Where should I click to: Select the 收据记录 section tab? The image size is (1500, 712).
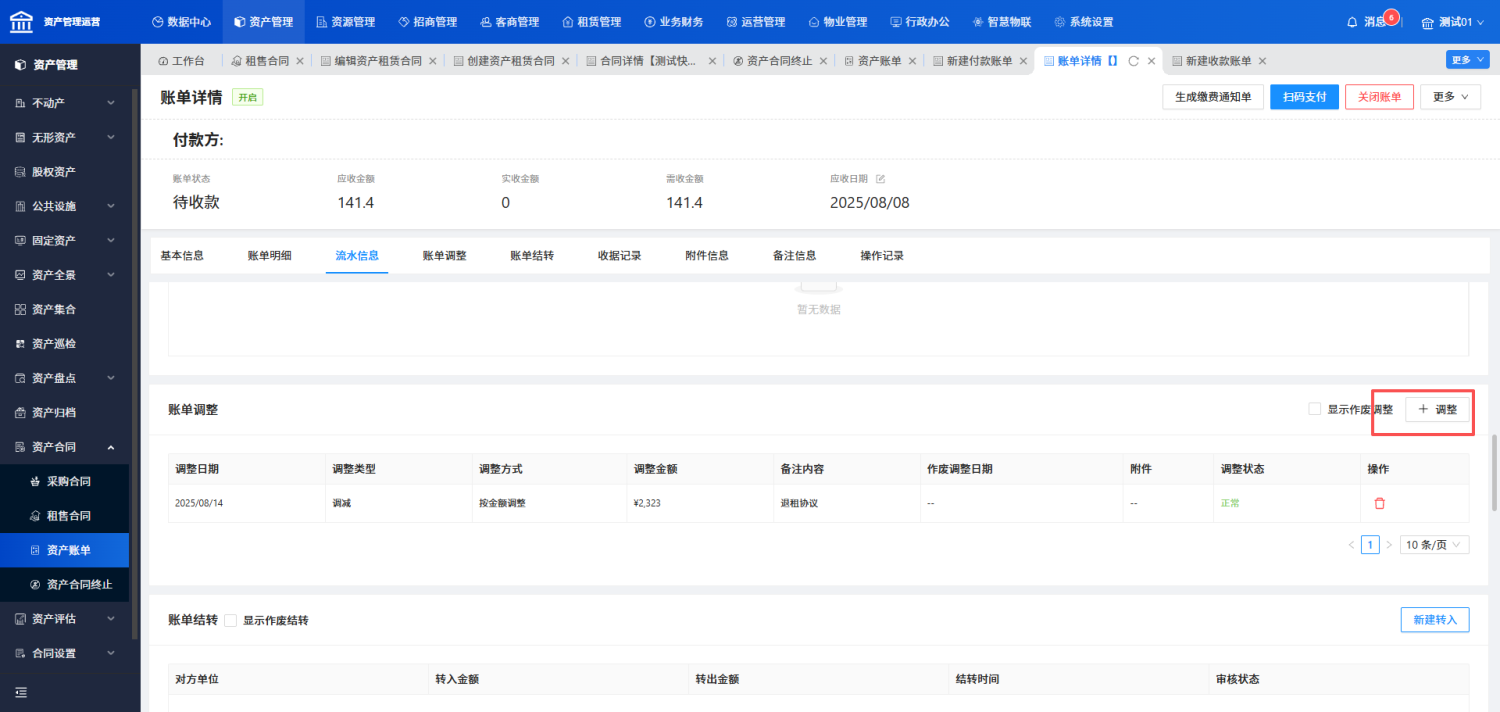coord(620,256)
